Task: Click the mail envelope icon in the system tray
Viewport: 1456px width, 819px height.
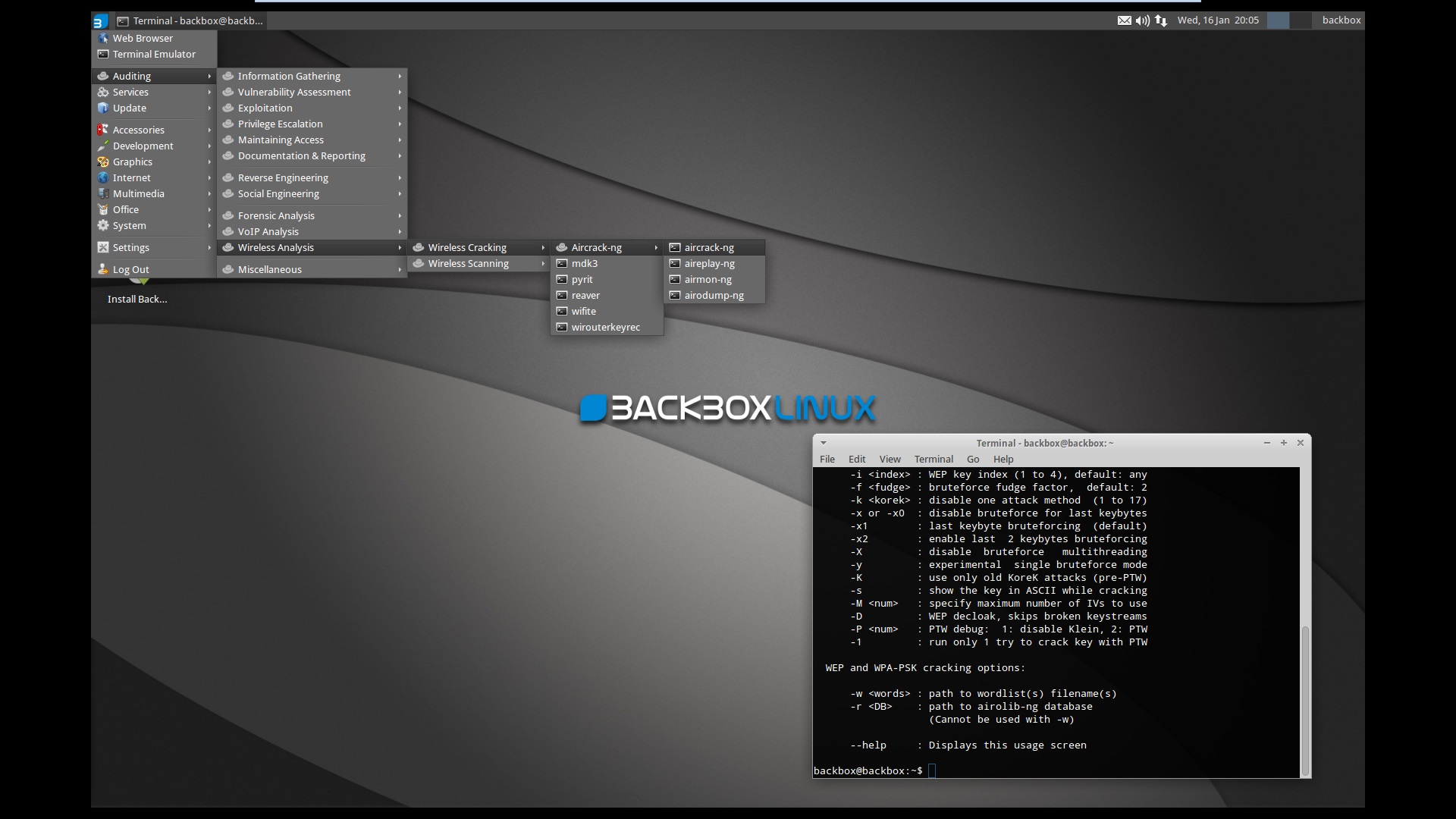Action: (x=1125, y=20)
